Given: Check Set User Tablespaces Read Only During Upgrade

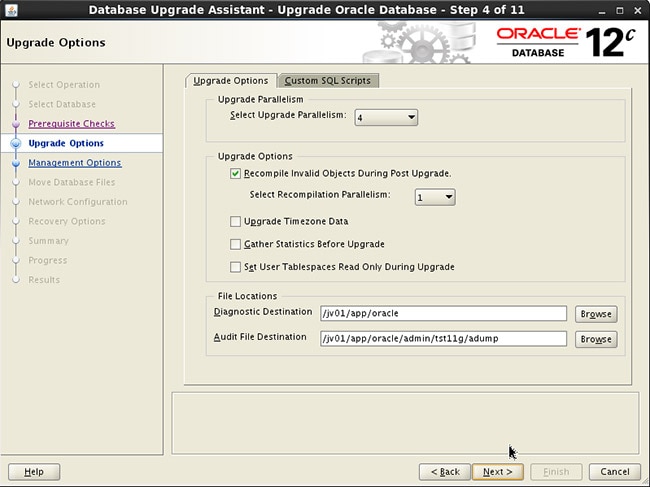Looking at the screenshot, I should (235, 267).
